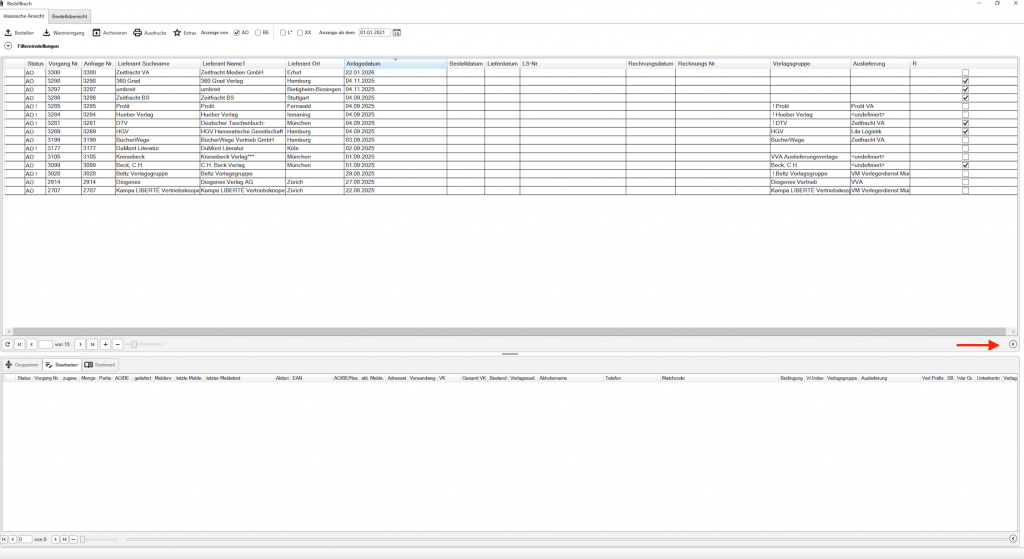This screenshot has height=559, width=1024.
Task: Enable the BE display checkbox
Action: (258, 33)
